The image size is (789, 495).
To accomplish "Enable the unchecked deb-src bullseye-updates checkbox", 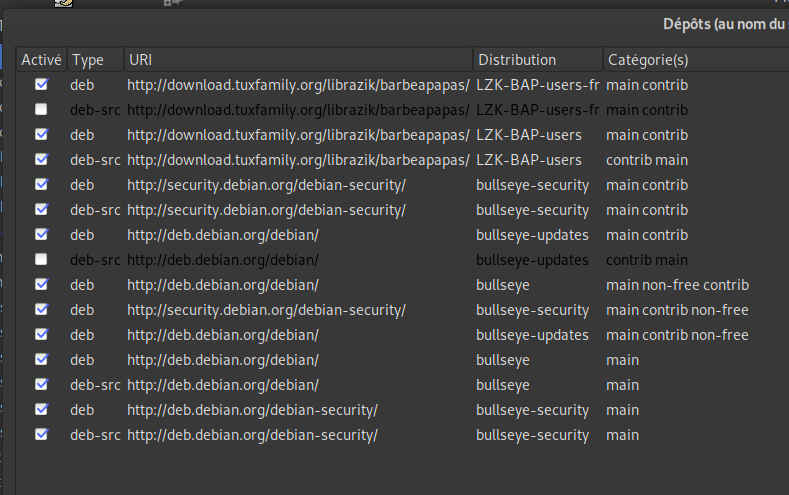I will coord(41,260).
